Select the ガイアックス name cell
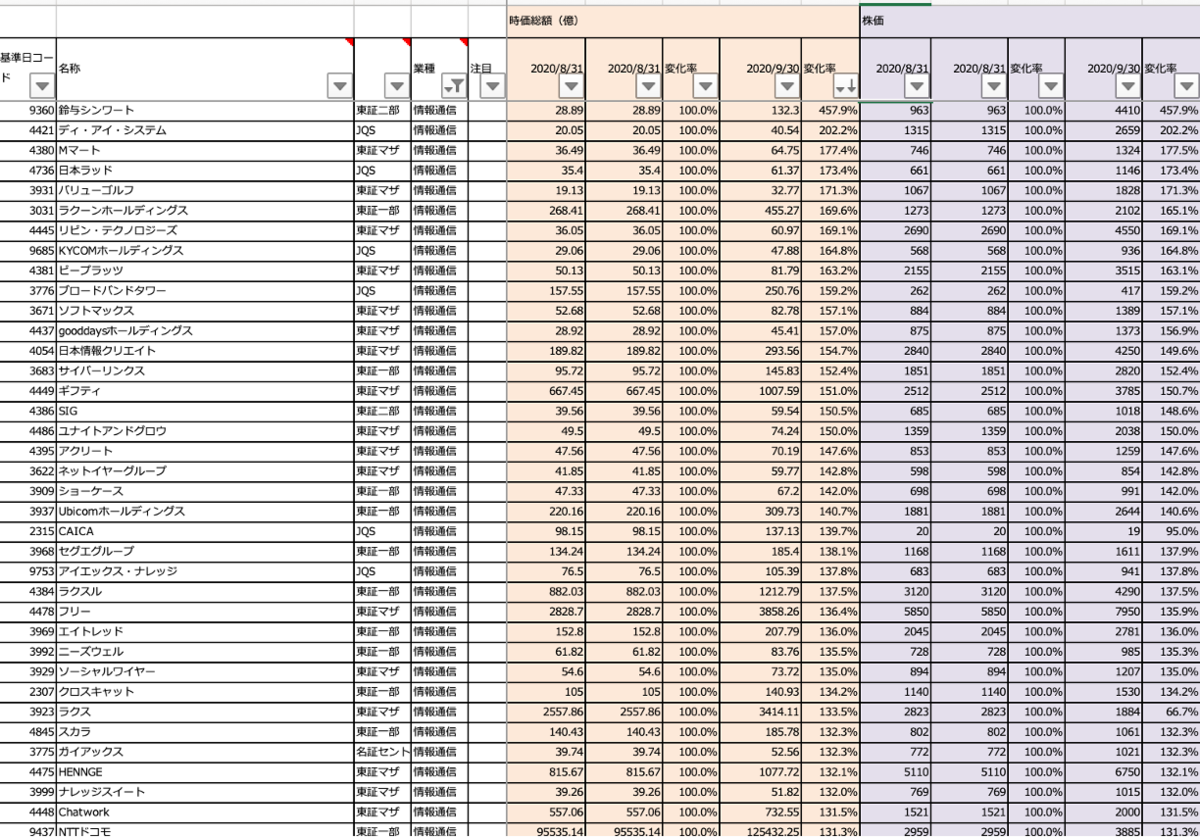 pos(205,751)
